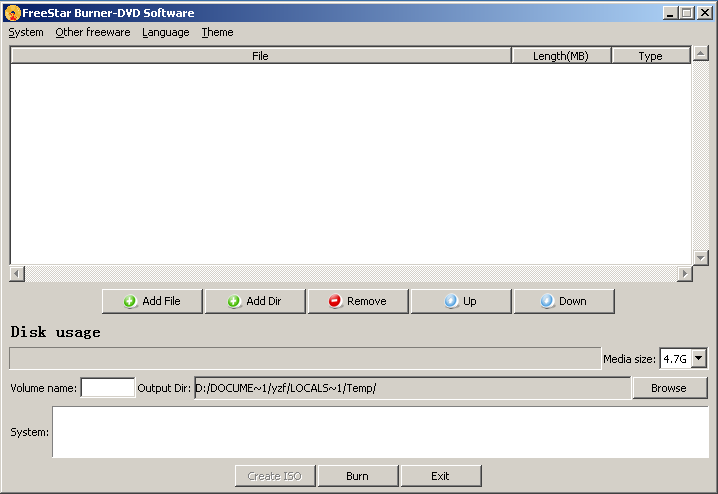
Task: Click the vertical scrollbar down arrow
Action: pyautogui.click(x=701, y=257)
